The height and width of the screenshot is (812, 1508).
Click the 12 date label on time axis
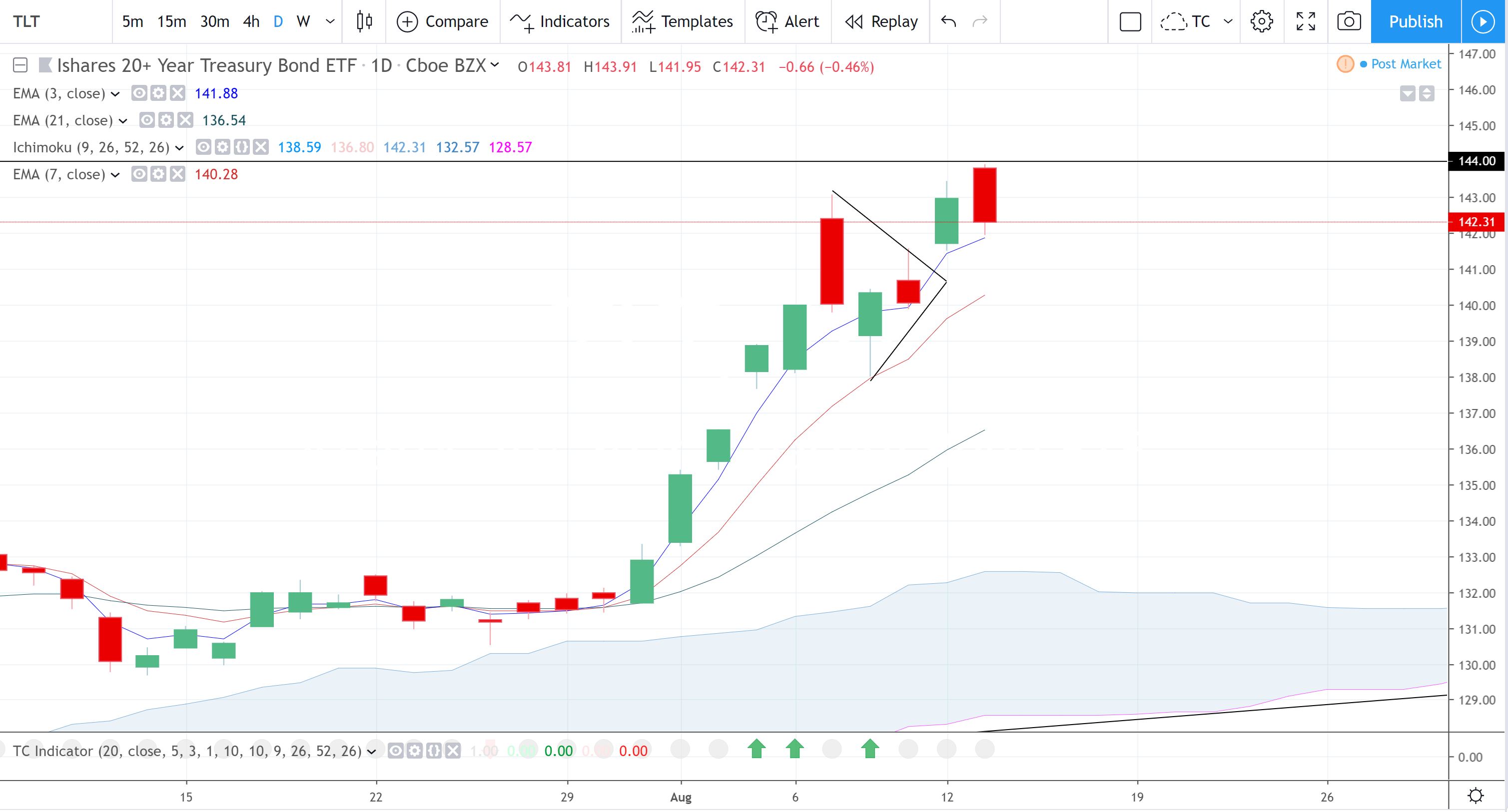click(x=947, y=797)
